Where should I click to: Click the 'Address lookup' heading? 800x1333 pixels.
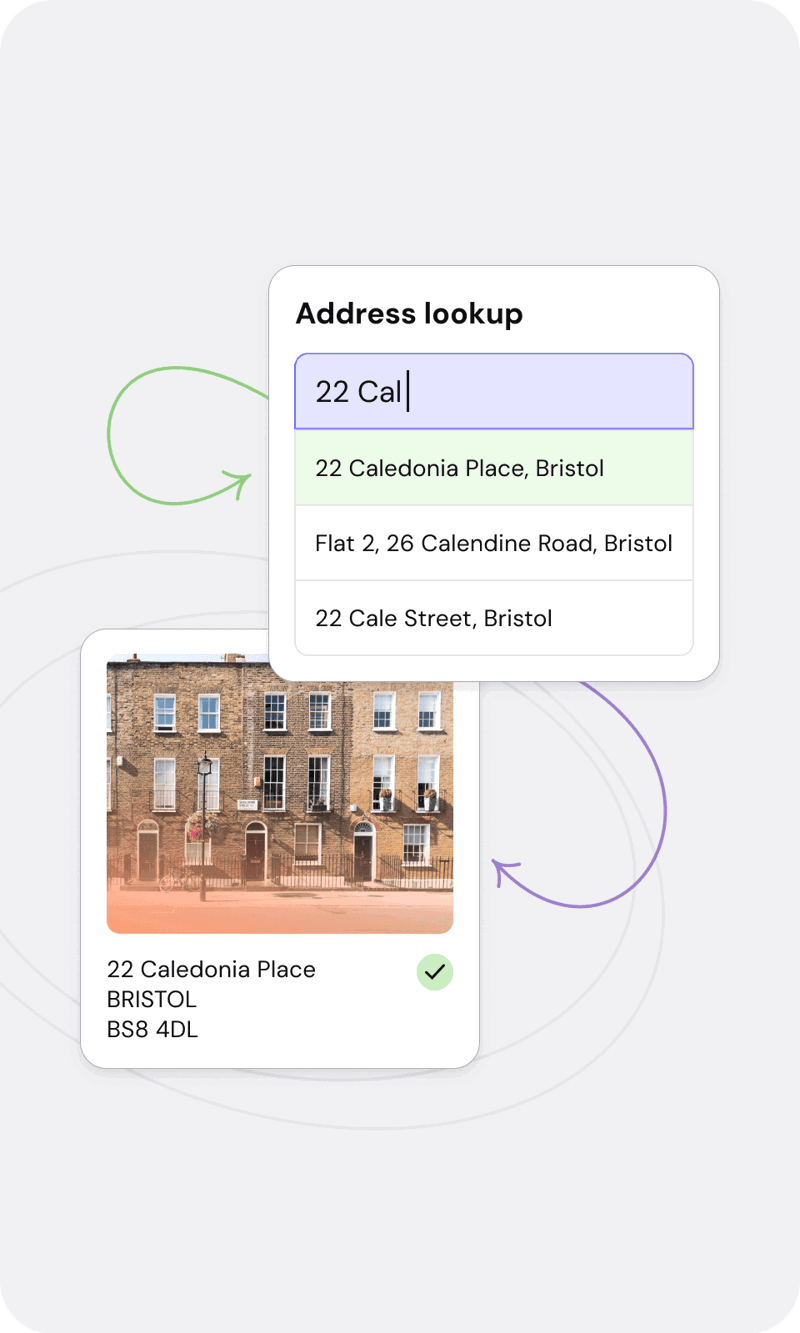coord(409,314)
